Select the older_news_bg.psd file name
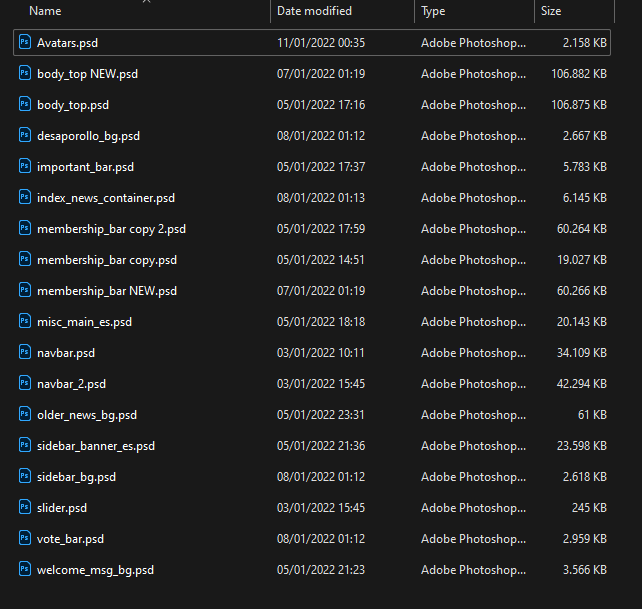 [87, 415]
